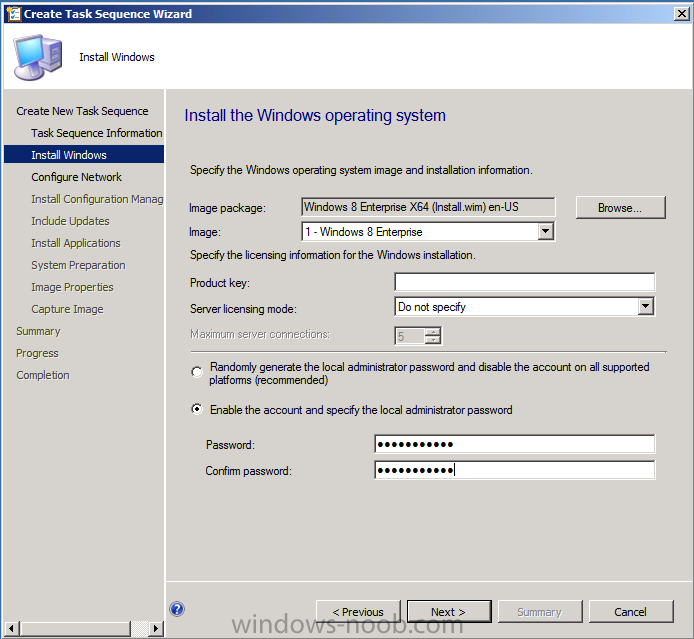694x639 pixels.
Task: Click the sidebar horizontal scrollbar thumb
Action: (75, 628)
